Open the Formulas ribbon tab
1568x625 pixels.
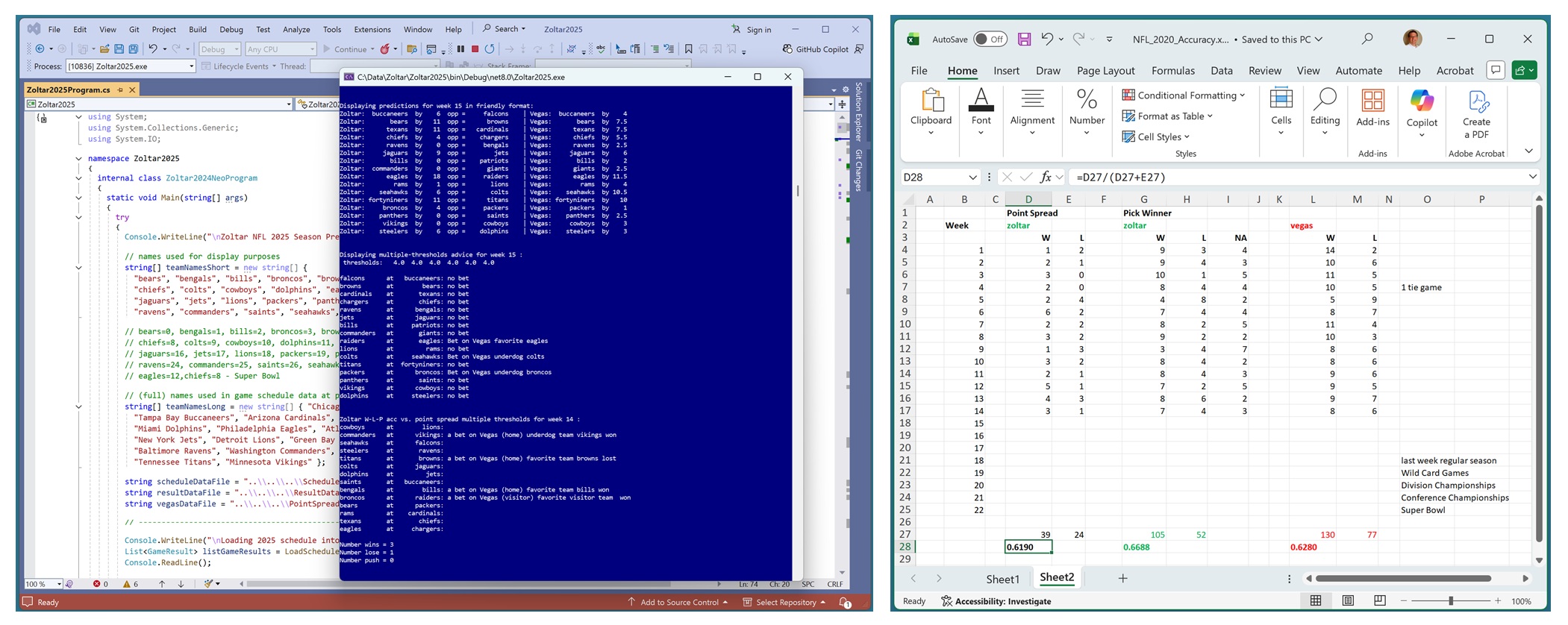tap(1172, 71)
